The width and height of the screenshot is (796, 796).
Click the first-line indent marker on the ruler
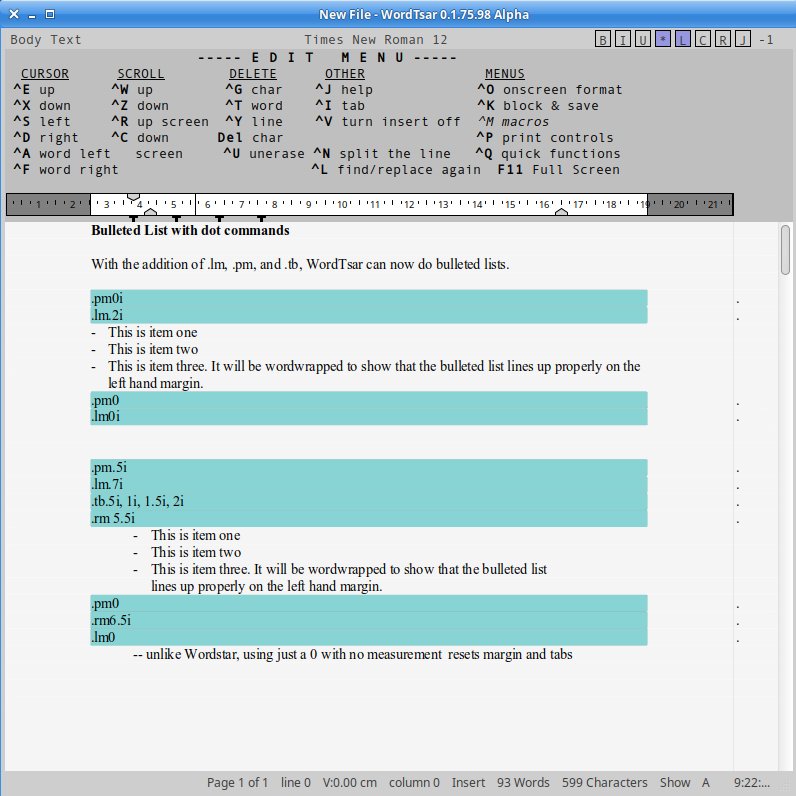pos(134,196)
